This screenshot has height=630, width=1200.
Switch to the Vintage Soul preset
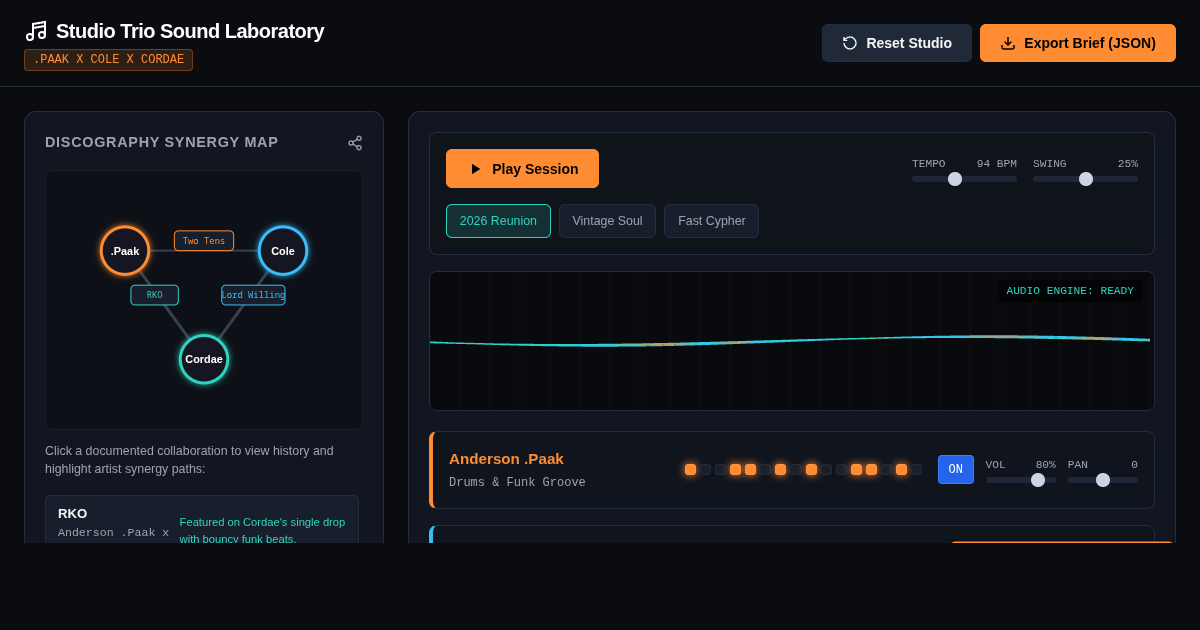pyautogui.click(x=607, y=221)
